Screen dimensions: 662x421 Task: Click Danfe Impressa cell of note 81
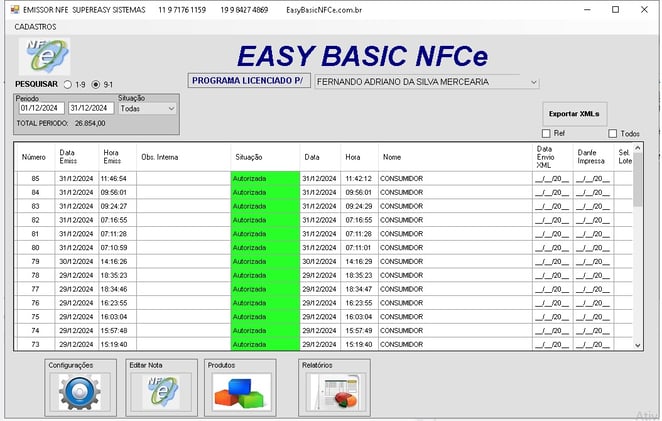click(593, 234)
